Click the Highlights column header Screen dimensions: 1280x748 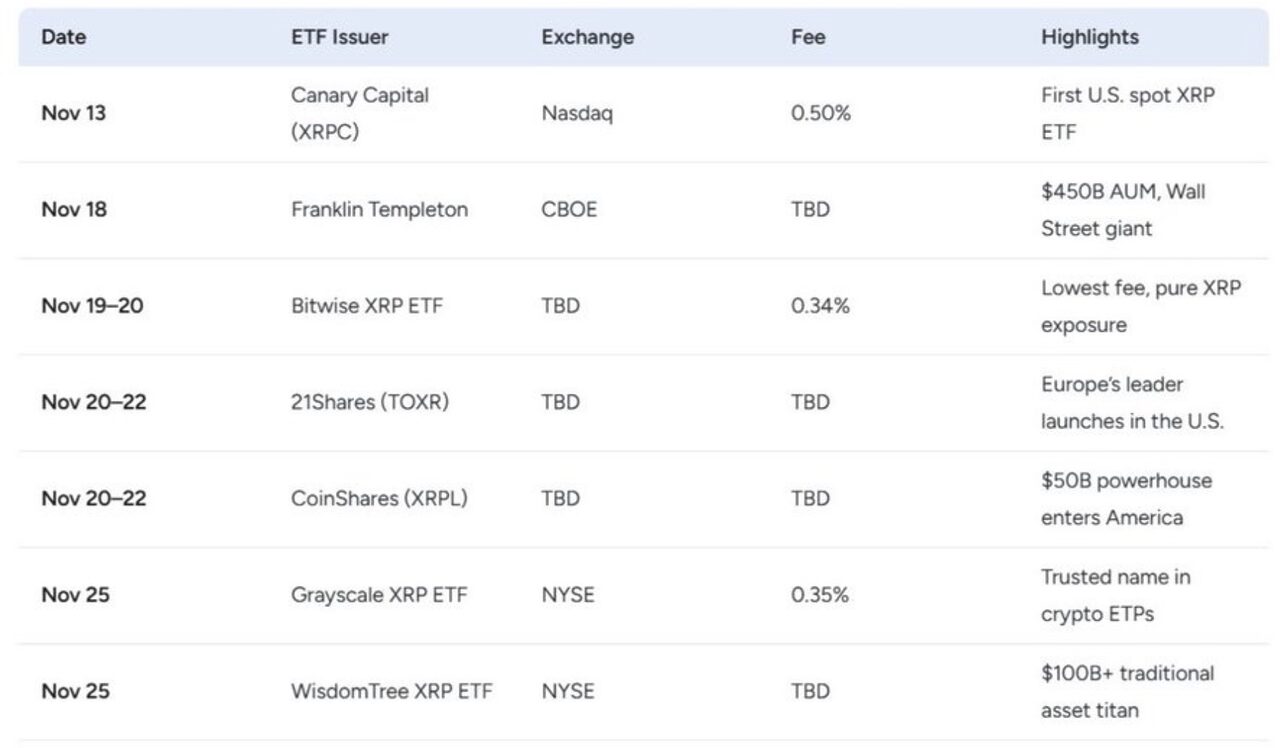1089,37
